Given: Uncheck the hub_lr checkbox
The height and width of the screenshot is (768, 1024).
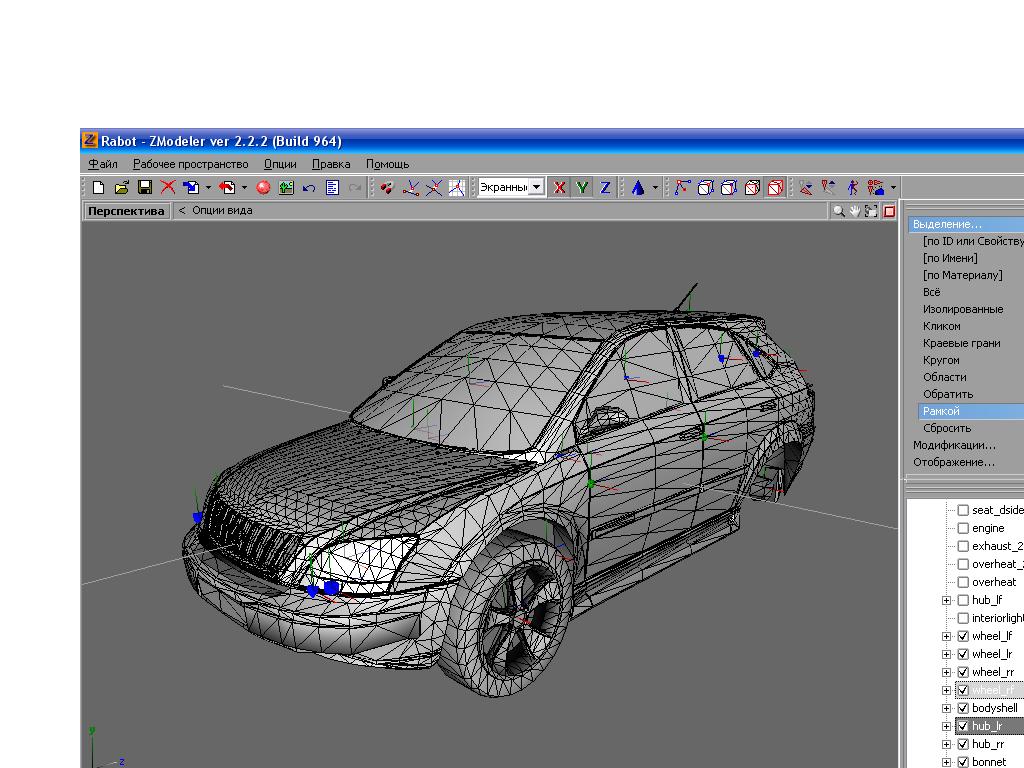Looking at the screenshot, I should [x=963, y=726].
